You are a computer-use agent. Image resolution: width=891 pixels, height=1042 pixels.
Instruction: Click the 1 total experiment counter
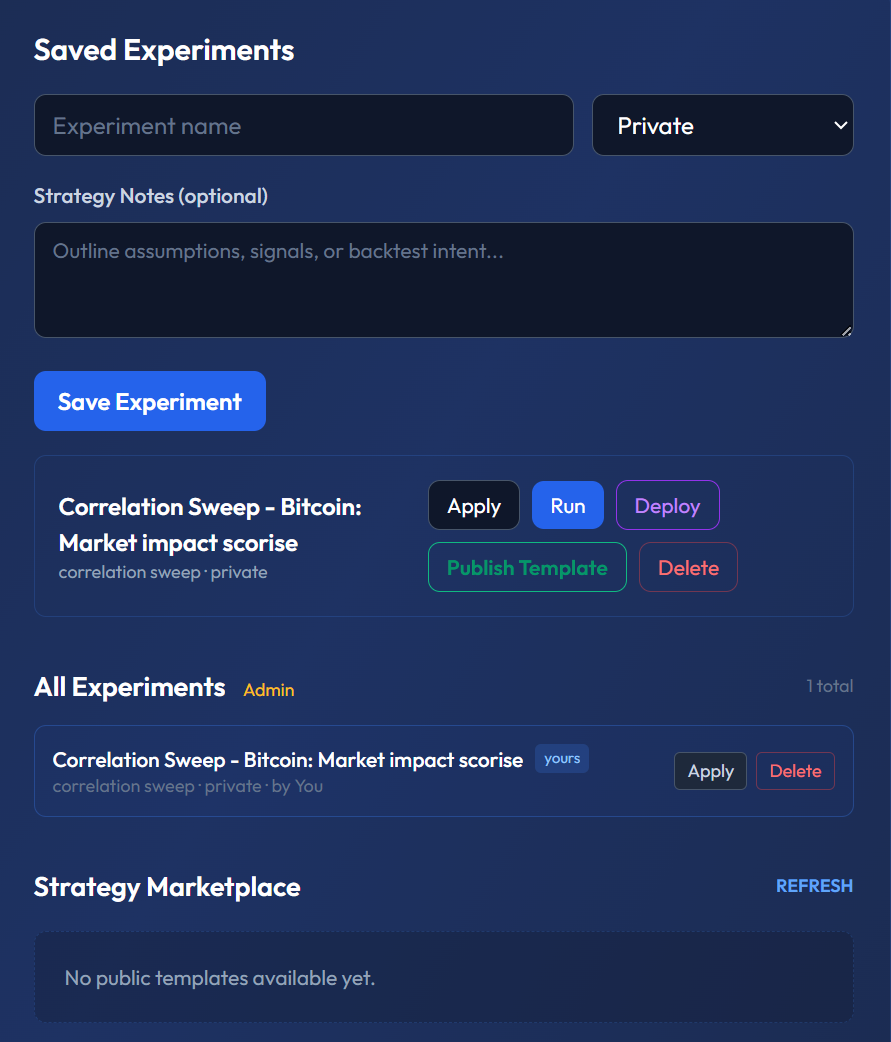point(830,686)
